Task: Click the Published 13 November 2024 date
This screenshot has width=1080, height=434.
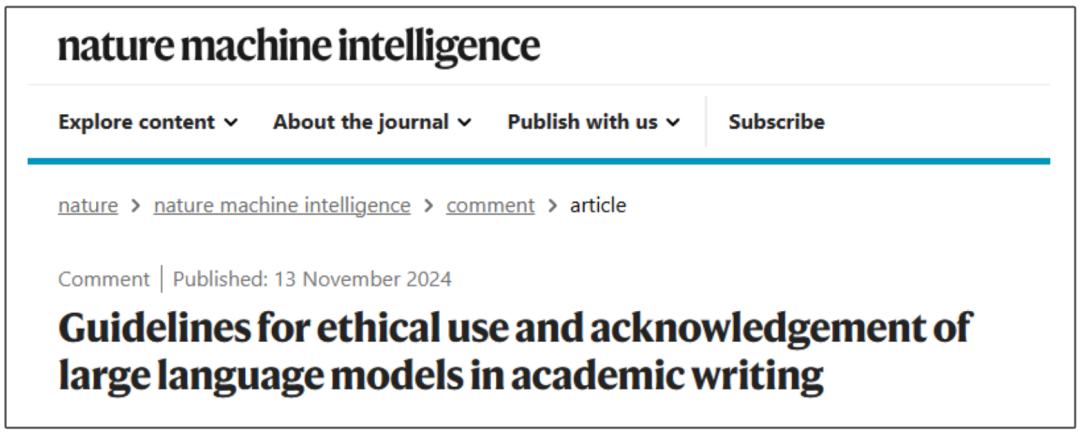Action: [x=312, y=279]
